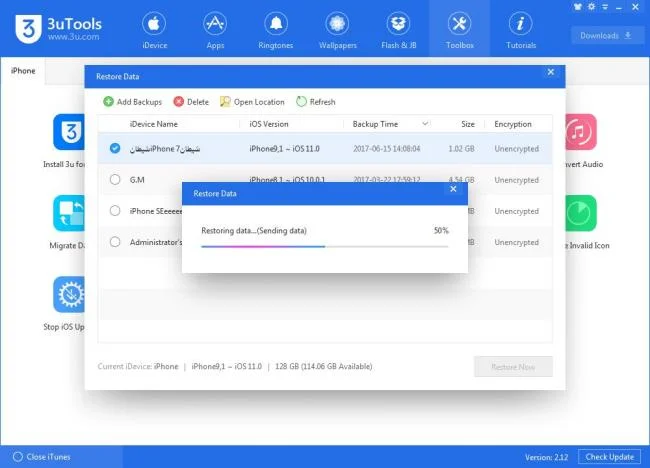
Task: Open the Migrate Data tool icon
Action: point(69,213)
